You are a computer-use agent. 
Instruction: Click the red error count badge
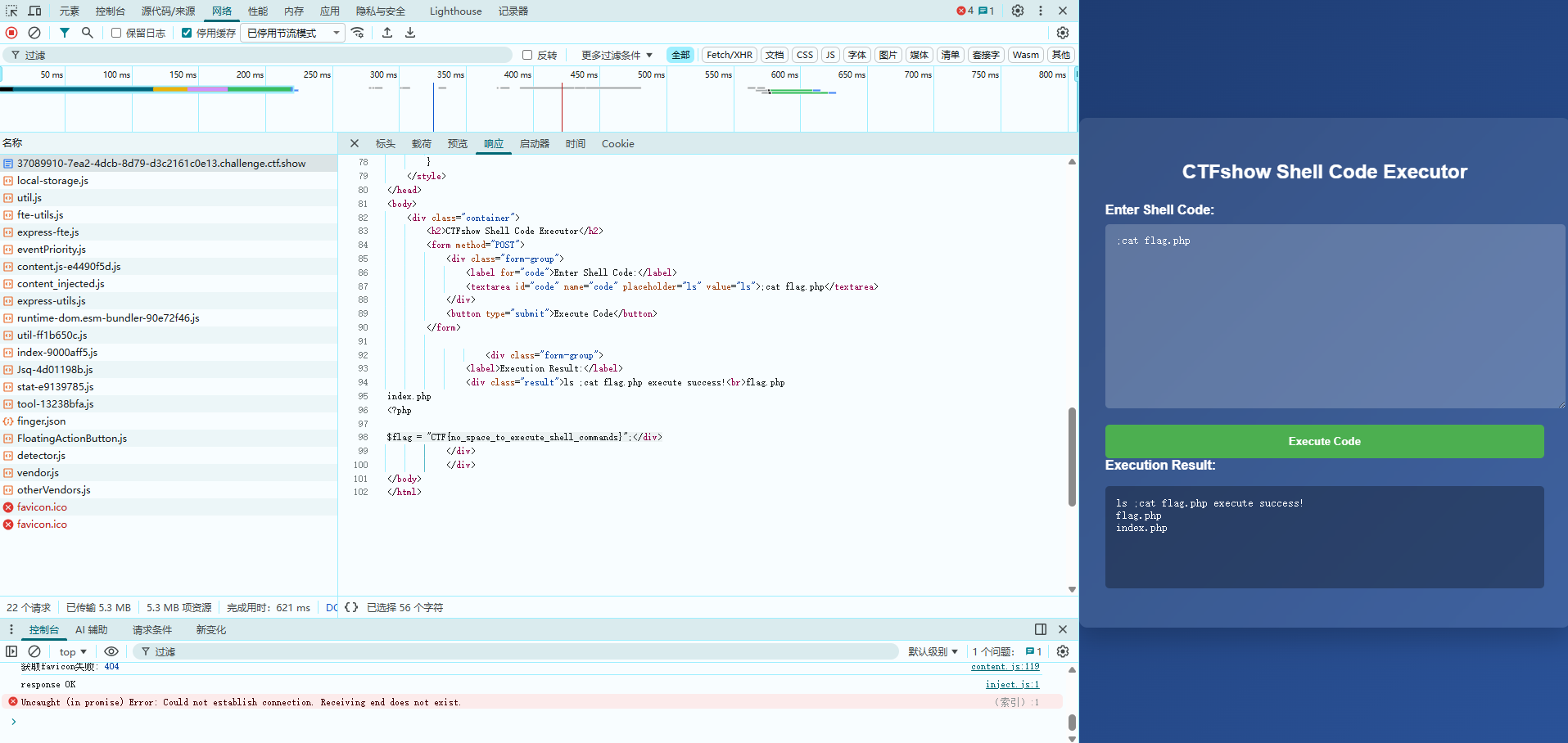tap(965, 11)
